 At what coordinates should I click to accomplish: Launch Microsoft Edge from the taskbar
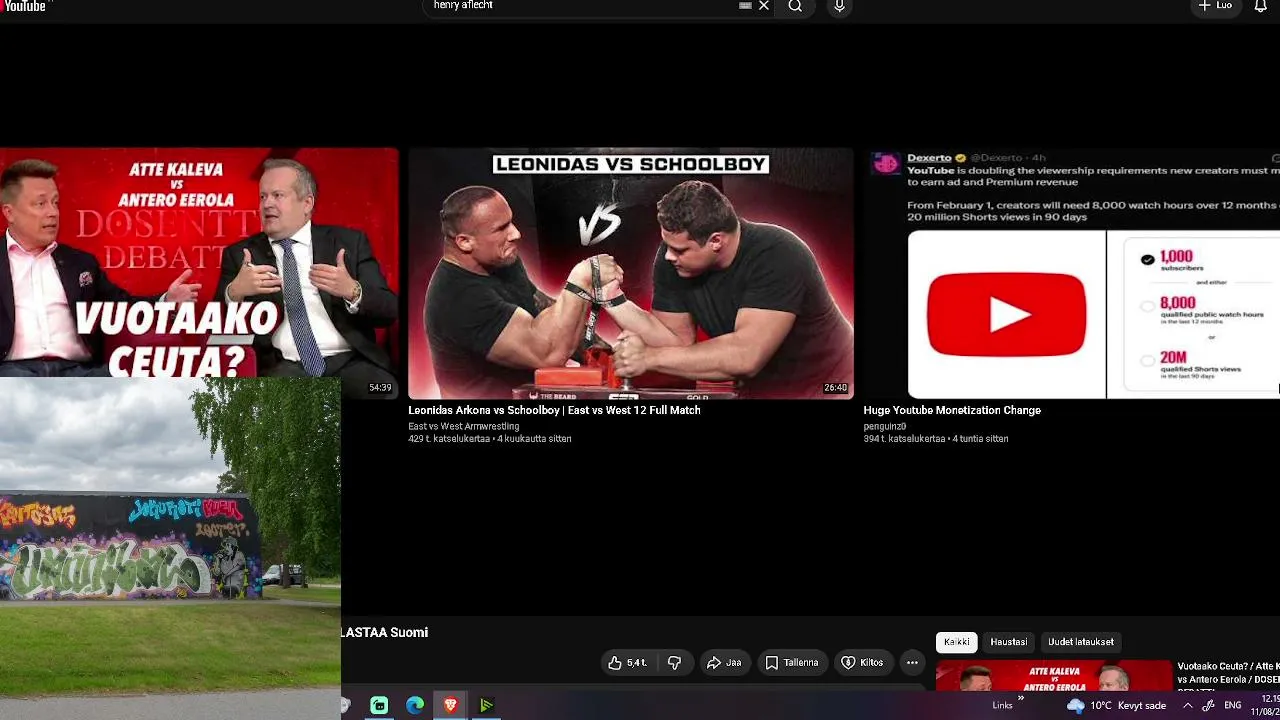415,706
